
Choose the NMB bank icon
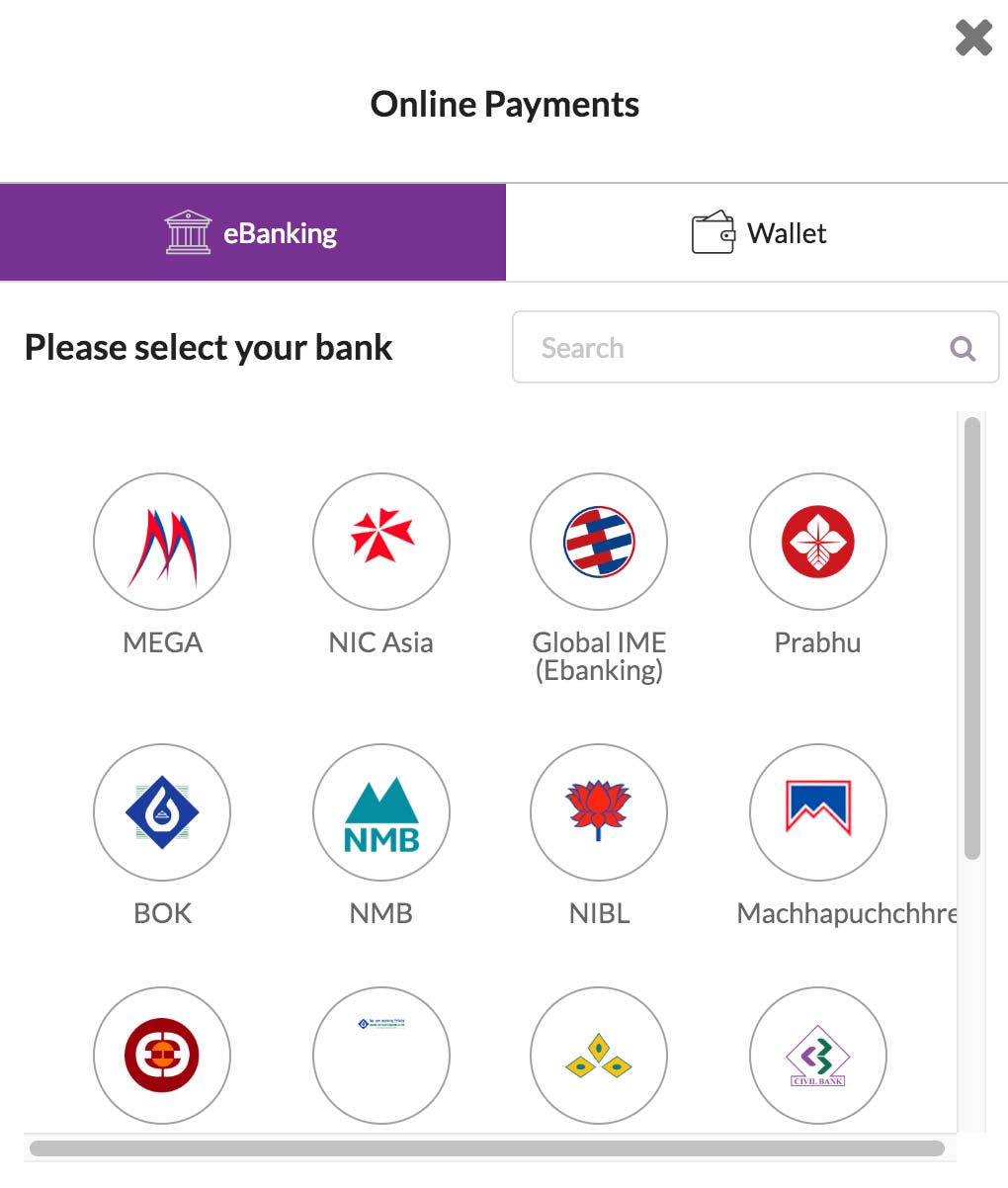(381, 812)
